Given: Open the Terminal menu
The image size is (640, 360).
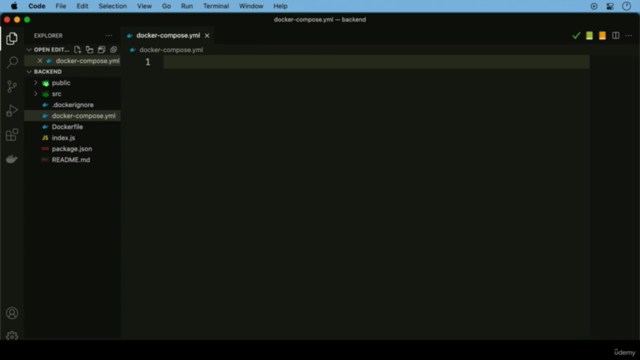Looking at the screenshot, I should click(216, 6).
